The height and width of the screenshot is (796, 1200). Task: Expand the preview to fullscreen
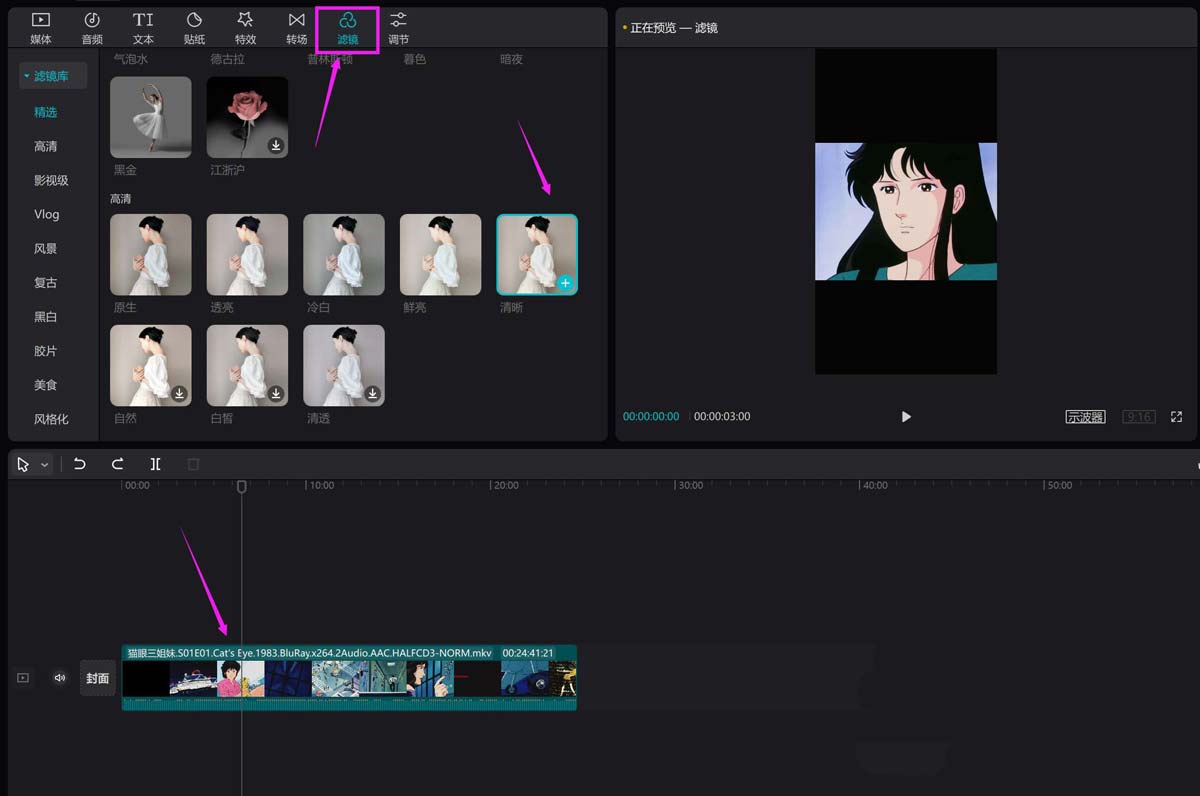pos(1177,417)
